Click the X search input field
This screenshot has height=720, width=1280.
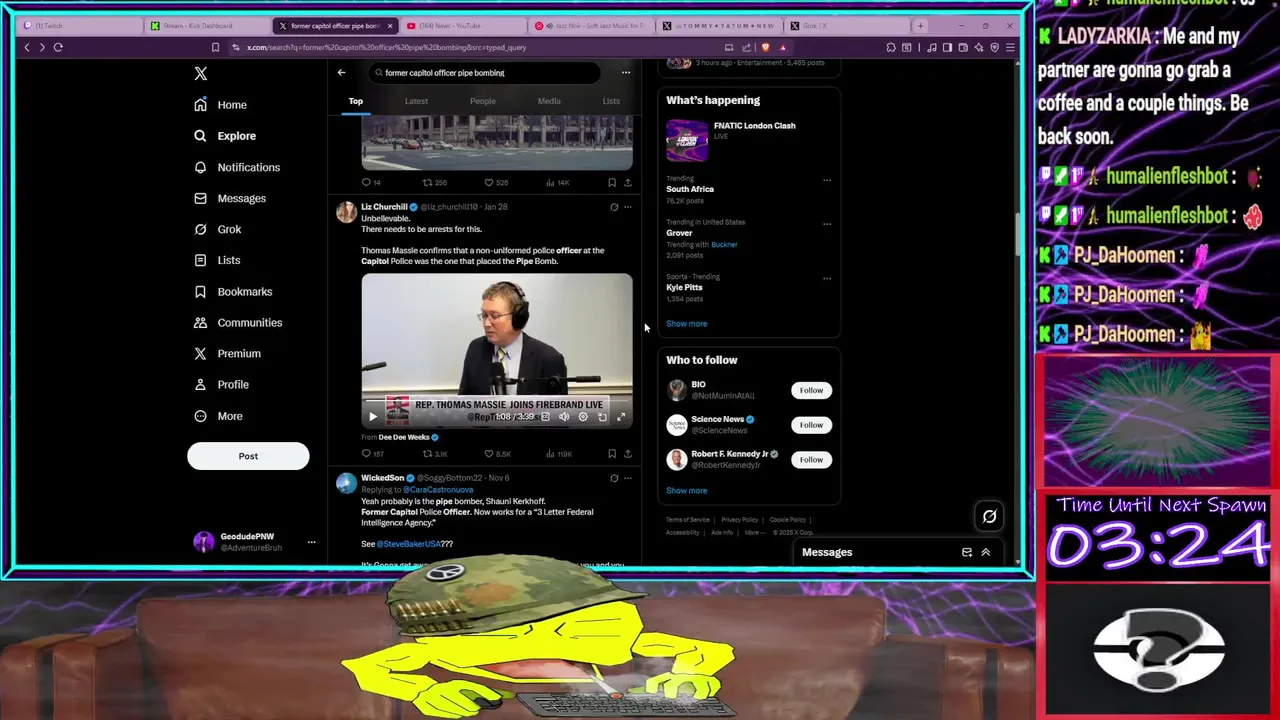[483, 73]
